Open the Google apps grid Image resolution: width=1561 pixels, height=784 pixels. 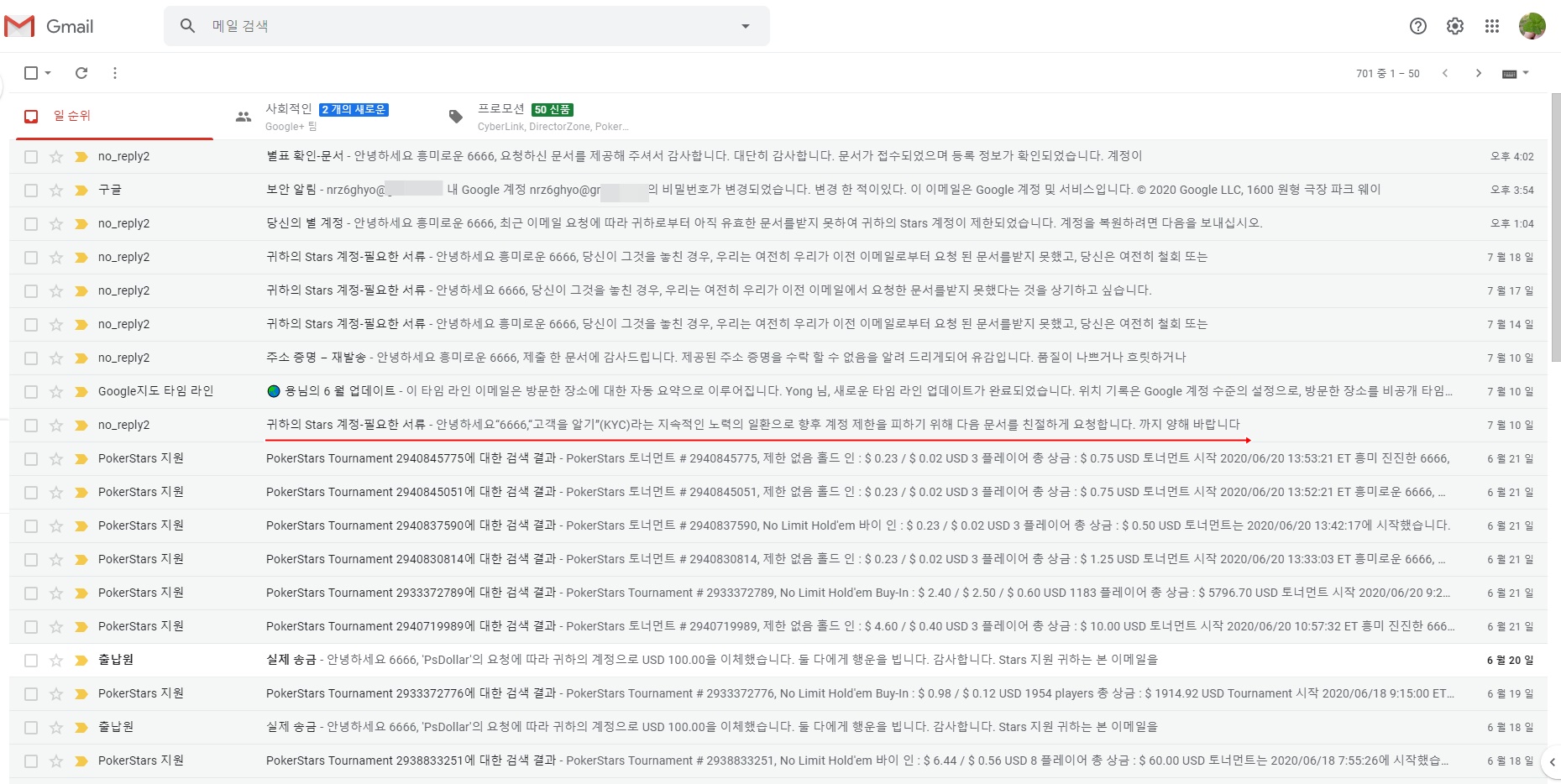[x=1492, y=26]
